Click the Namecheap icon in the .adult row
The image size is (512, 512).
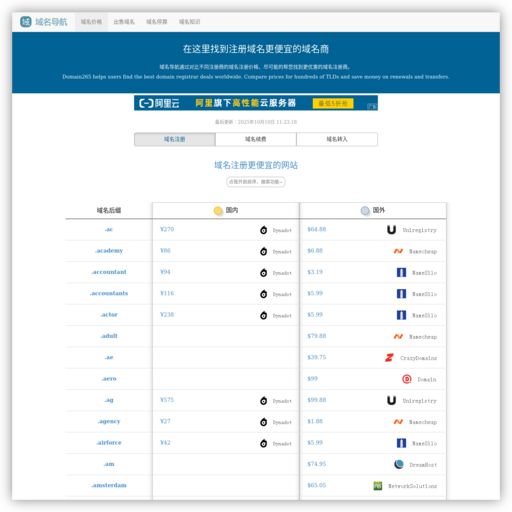[398, 336]
